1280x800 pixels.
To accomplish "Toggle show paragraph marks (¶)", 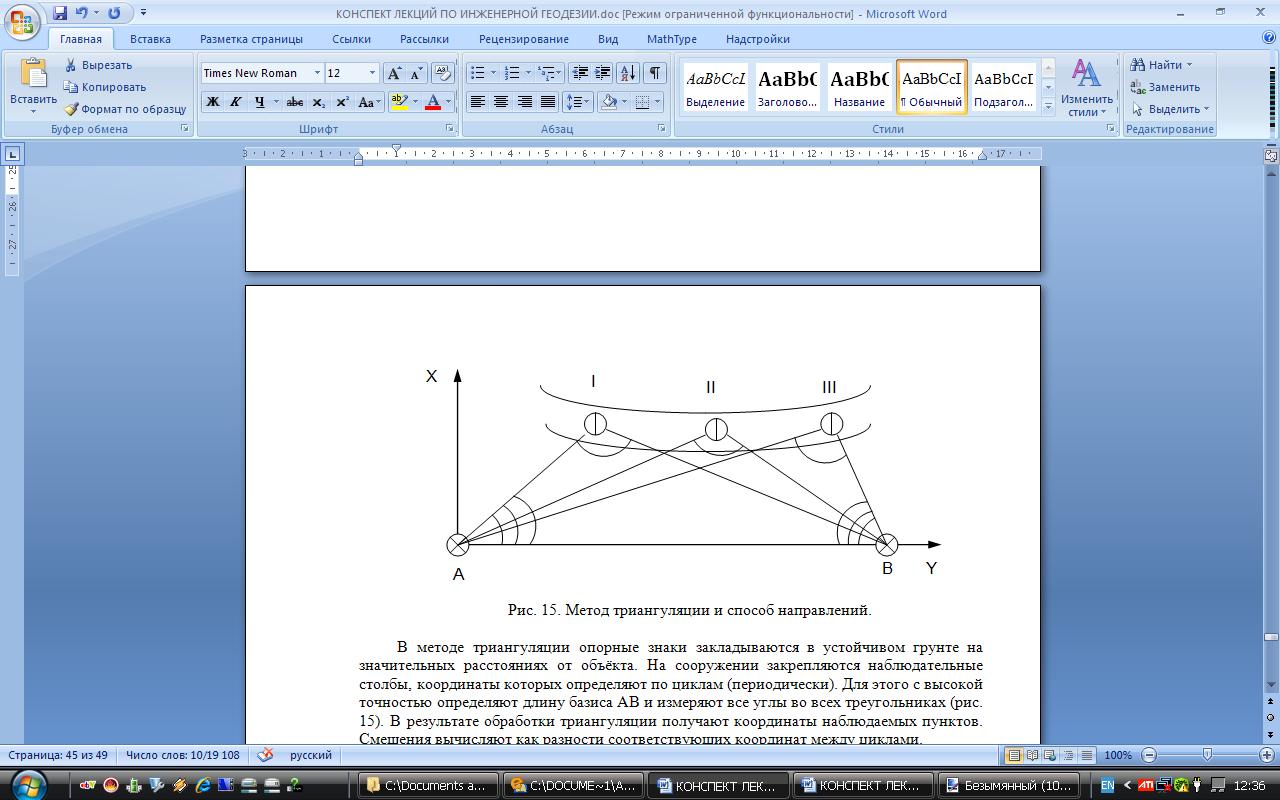I will [x=654, y=73].
